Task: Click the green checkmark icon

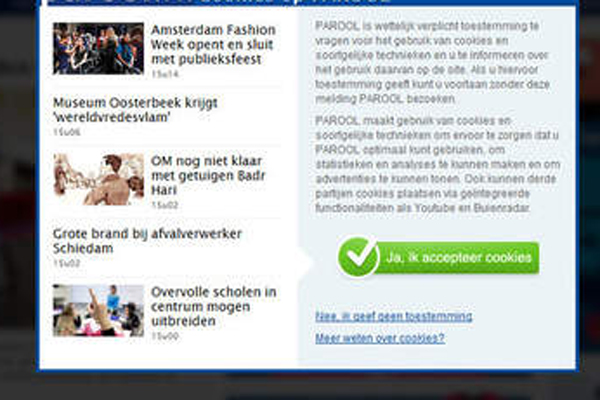Action: click(x=358, y=257)
